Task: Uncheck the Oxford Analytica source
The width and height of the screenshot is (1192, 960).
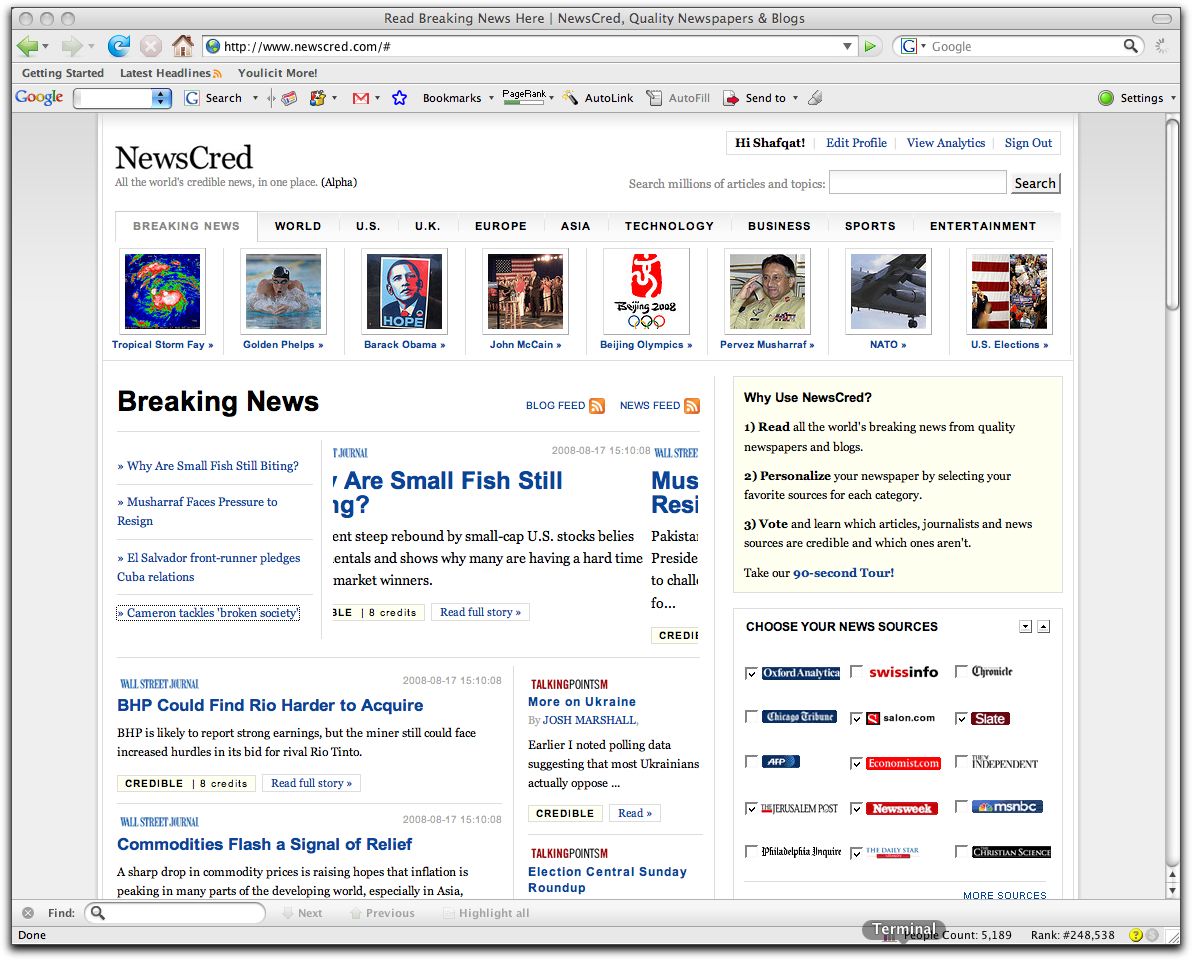Action: (x=751, y=673)
